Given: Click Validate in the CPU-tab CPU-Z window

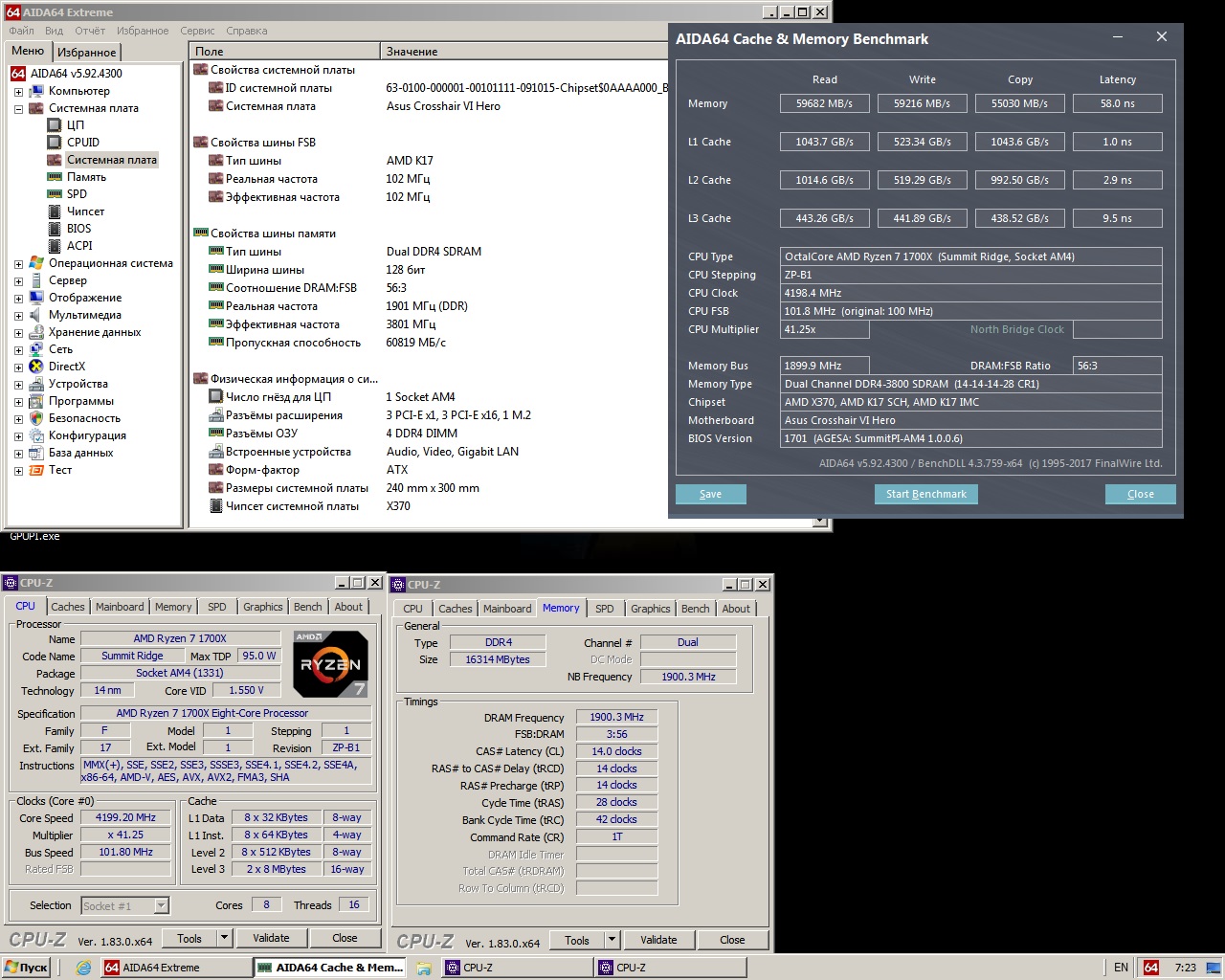Looking at the screenshot, I should coord(271,939).
